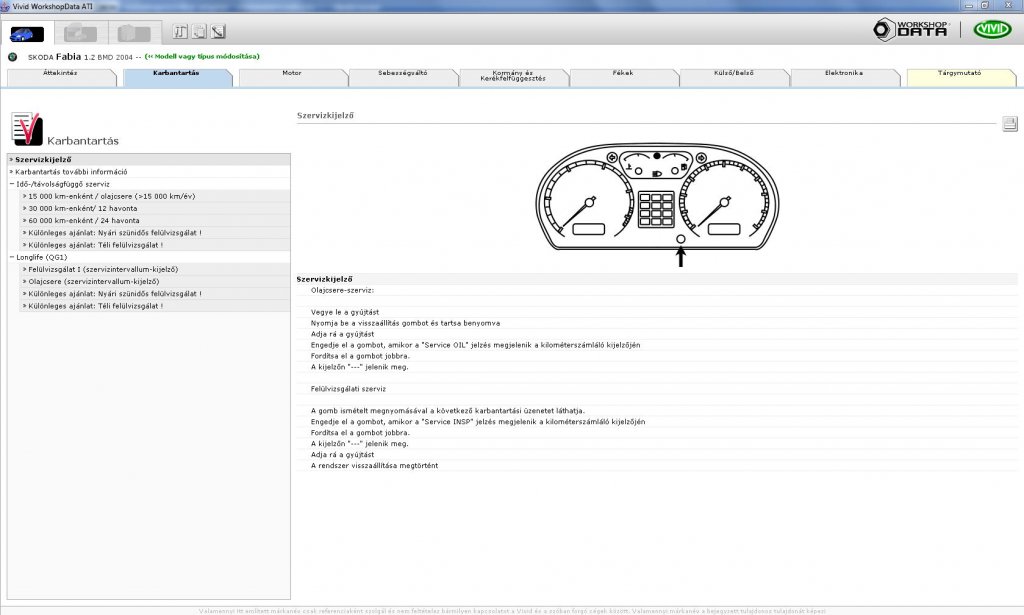Viewport: 1024px width, 615px height.
Task: Open the third greyed vehicle tab
Action: [134, 33]
